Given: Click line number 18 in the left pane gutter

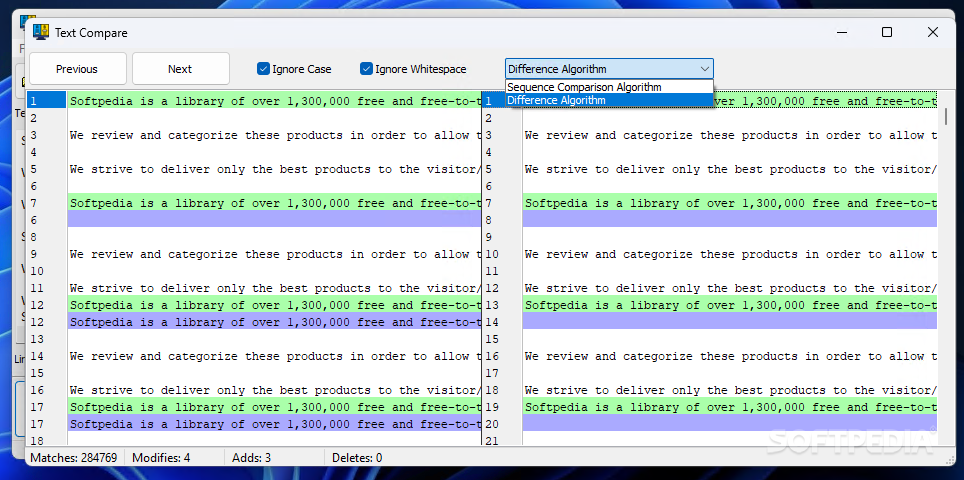Looking at the screenshot, I should pos(36,441).
